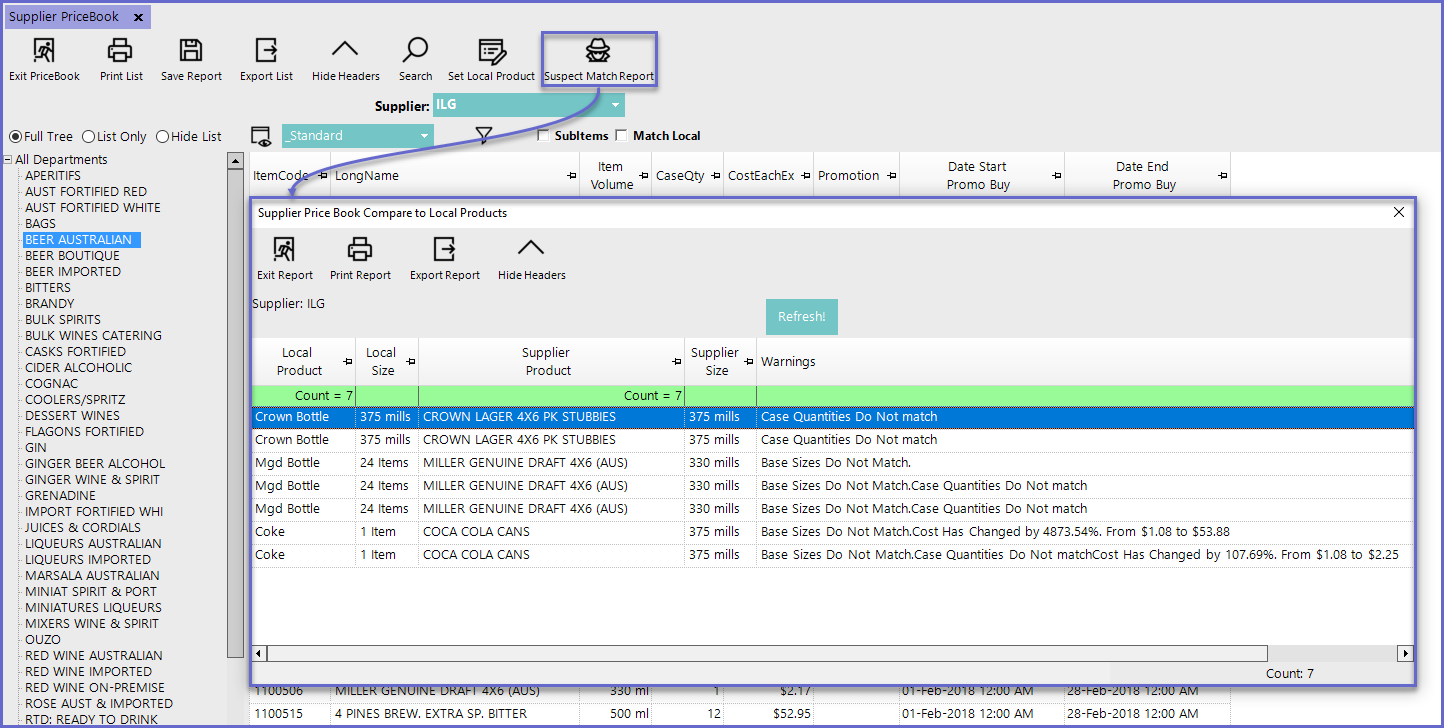The image size is (1444, 728).
Task: Collapse the All Departments tree node
Action: (x=8, y=160)
